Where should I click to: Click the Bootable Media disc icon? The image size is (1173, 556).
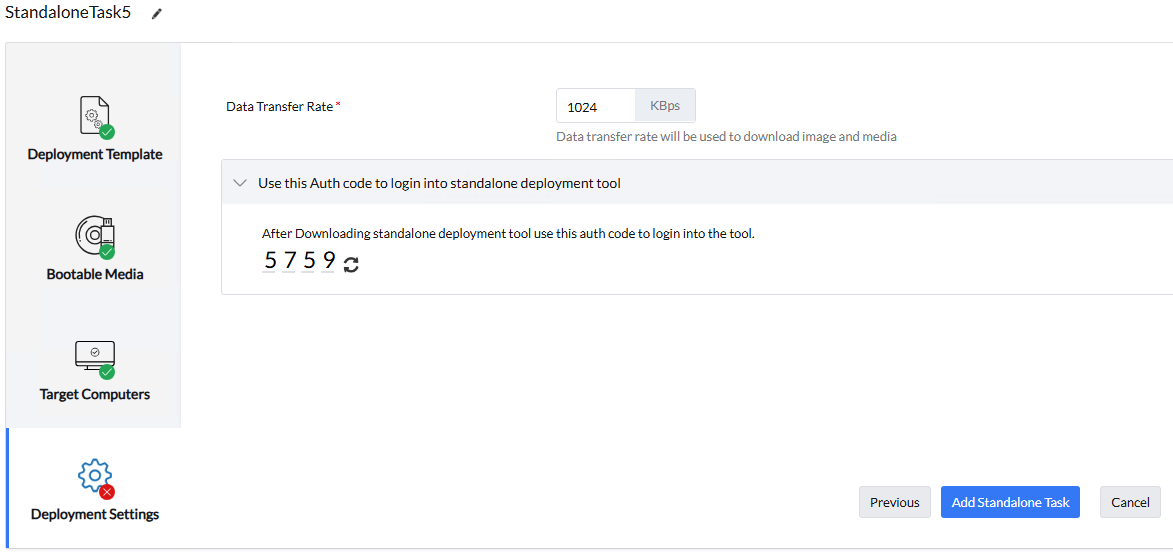tap(92, 235)
